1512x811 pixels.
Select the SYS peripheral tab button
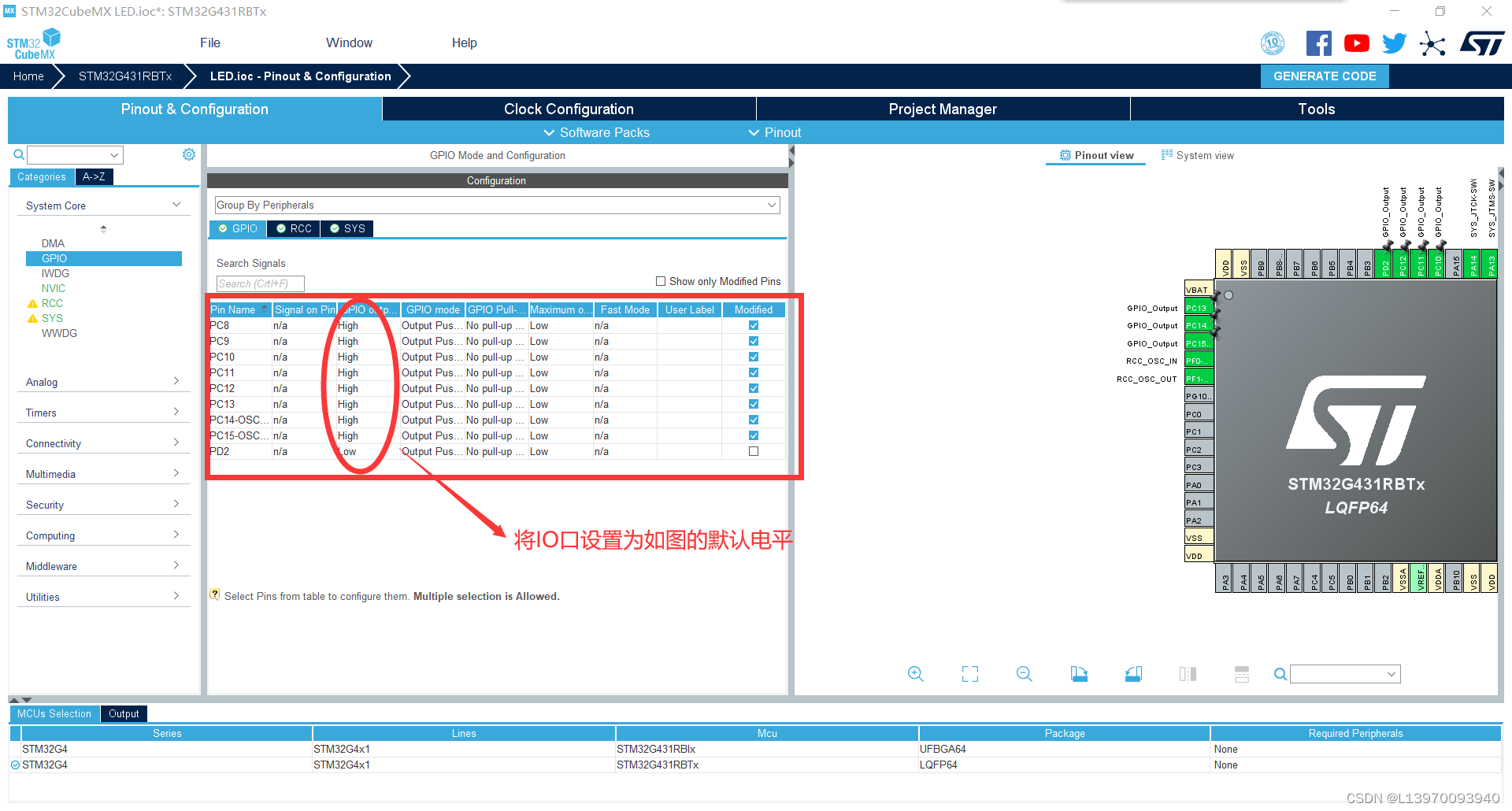(347, 228)
